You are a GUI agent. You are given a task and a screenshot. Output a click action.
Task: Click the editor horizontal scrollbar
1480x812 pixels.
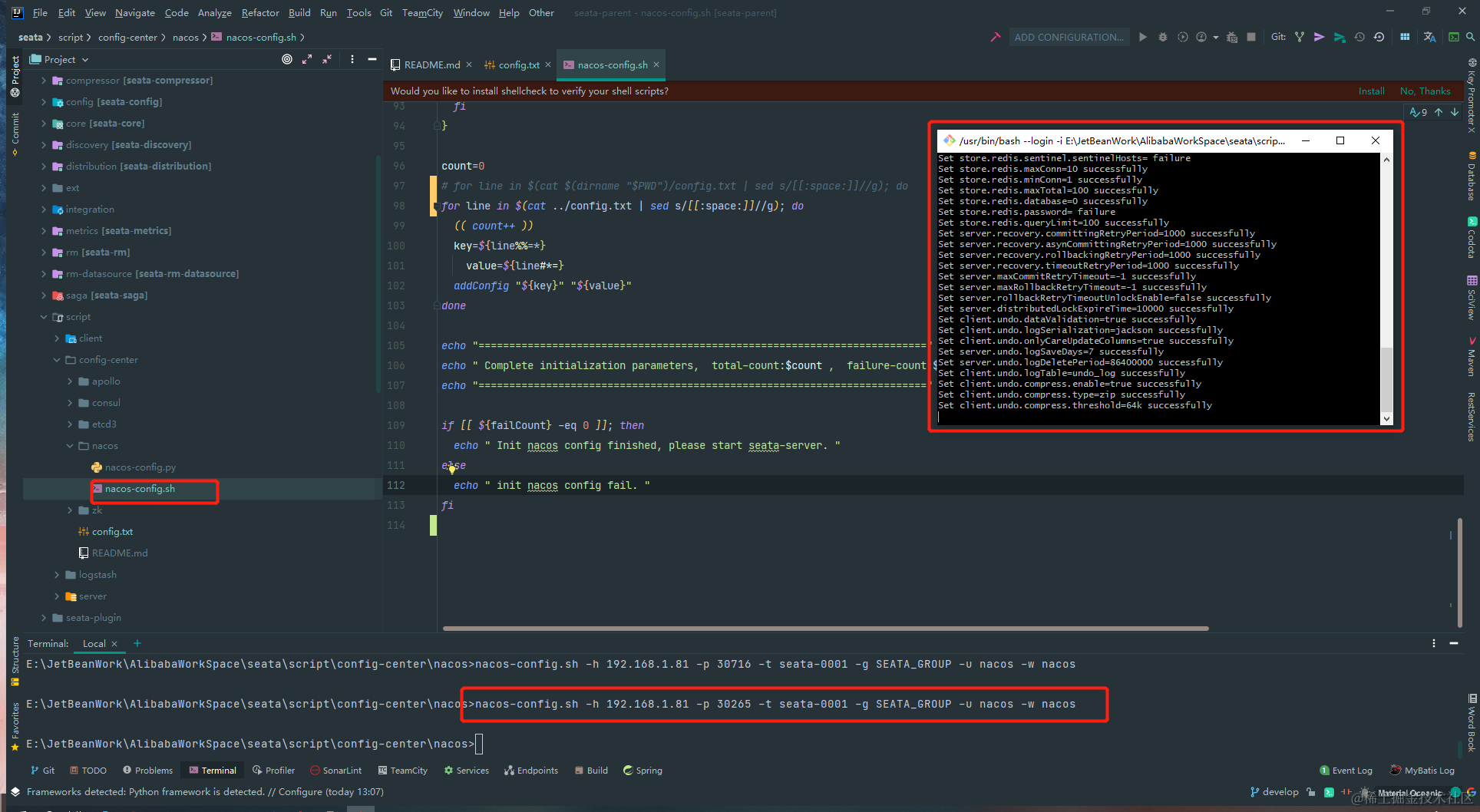coord(825,628)
